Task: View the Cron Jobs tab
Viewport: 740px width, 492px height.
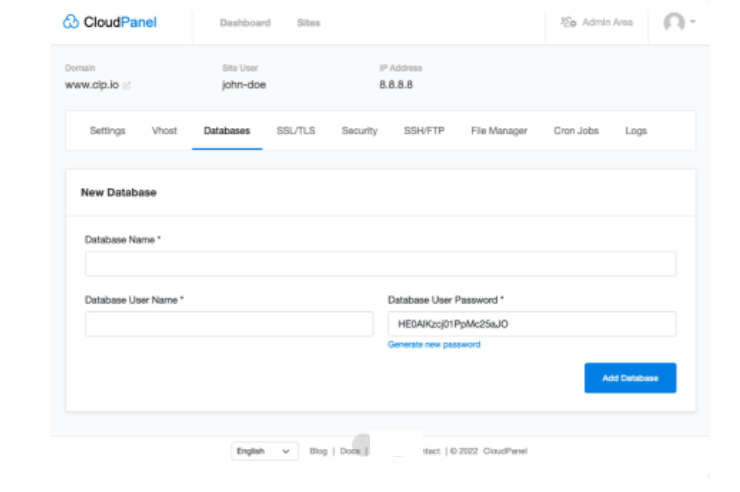Action: click(x=576, y=131)
